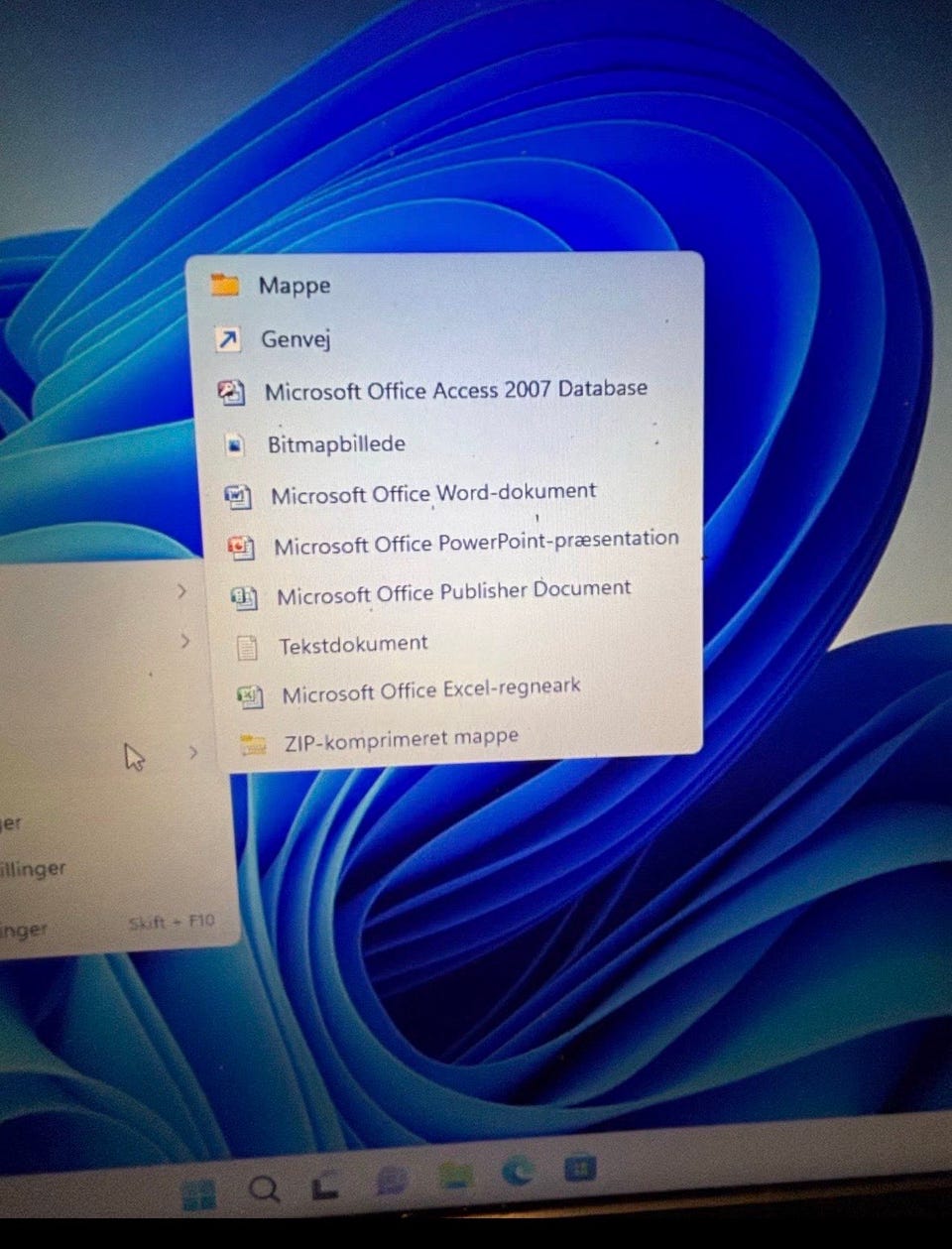Viewport: 952px width, 1249px height.
Task: Open Task View on the taskbar
Action: (326, 1186)
